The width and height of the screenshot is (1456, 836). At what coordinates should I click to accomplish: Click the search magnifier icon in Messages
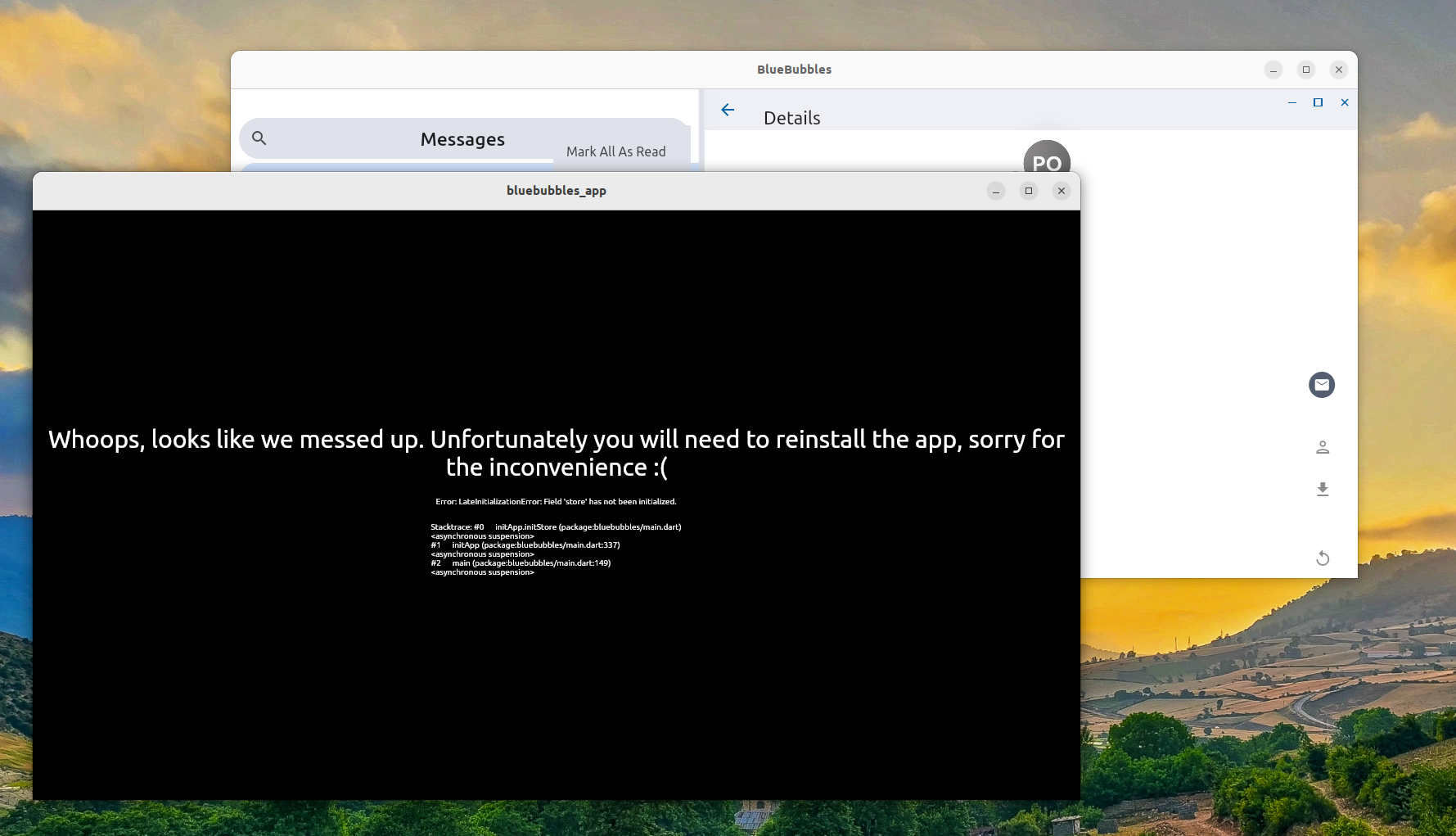259,138
